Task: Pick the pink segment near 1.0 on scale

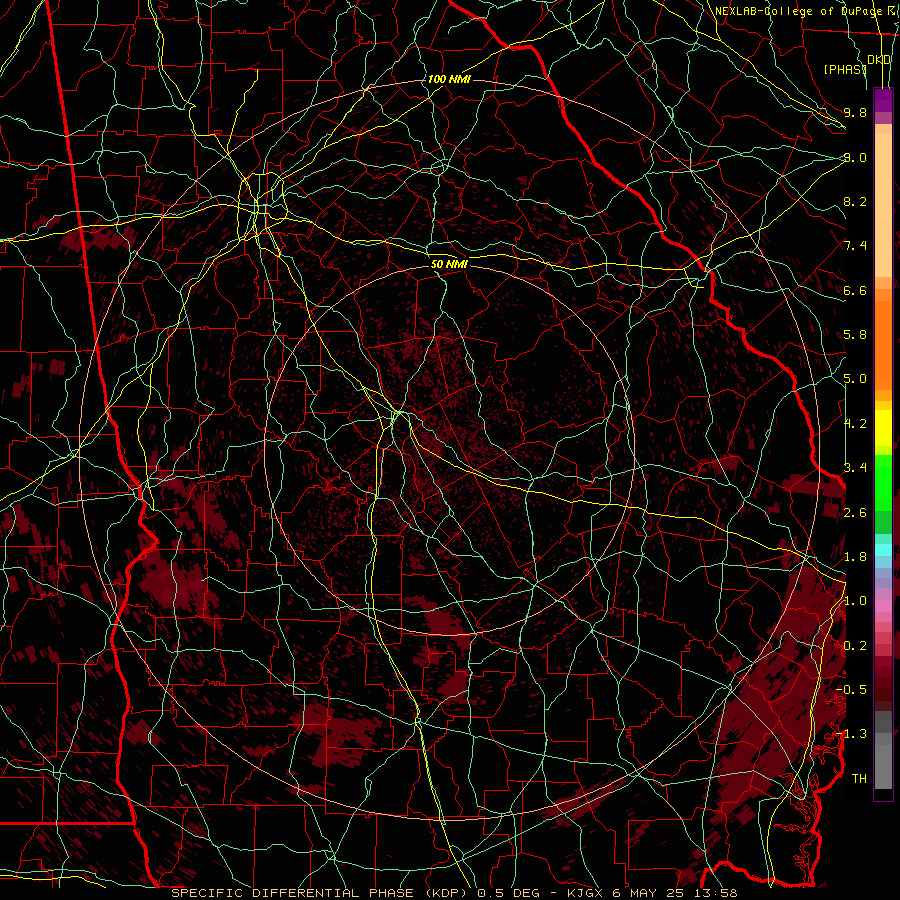Action: click(883, 605)
